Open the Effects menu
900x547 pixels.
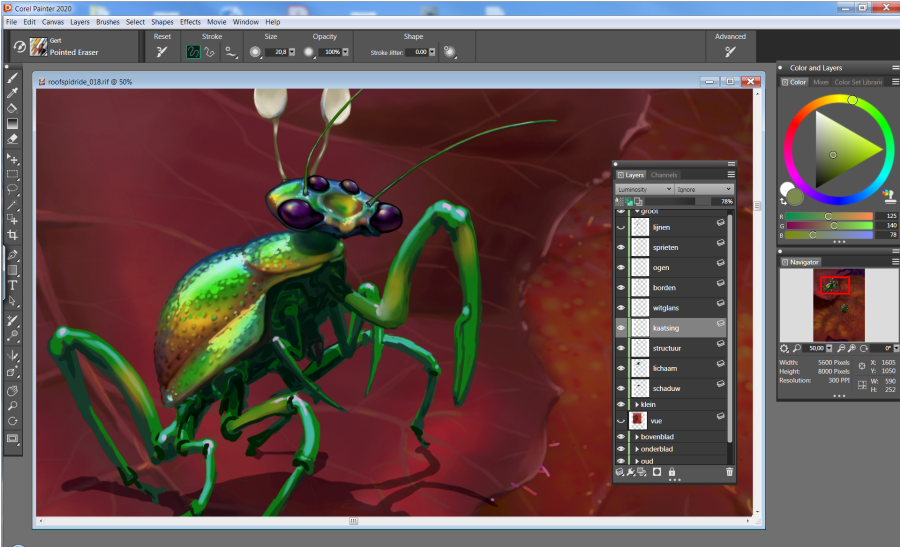(x=190, y=22)
